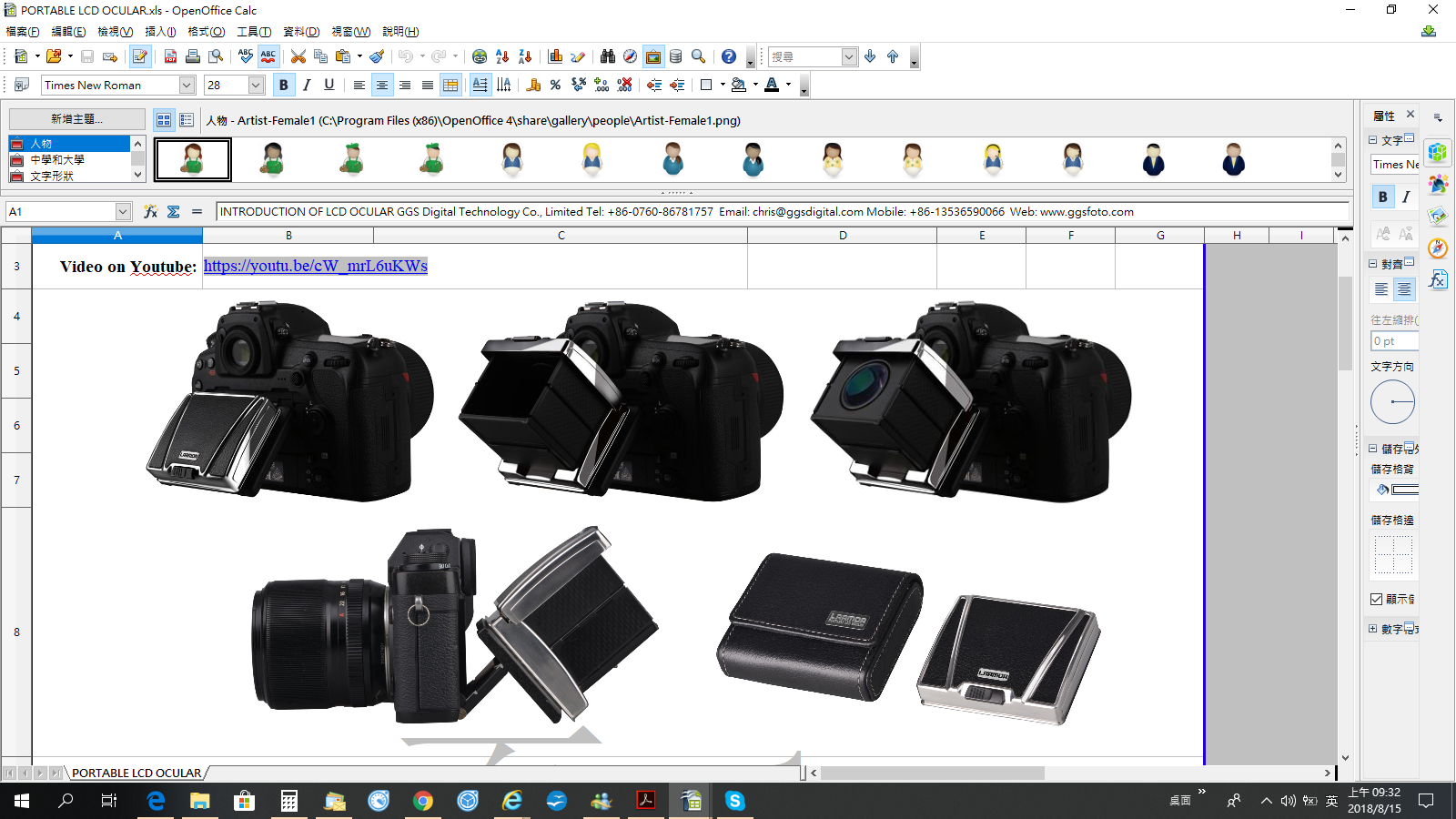Open Find & Replace binoculars icon
The width and height of the screenshot is (1456, 819).
pos(608,56)
